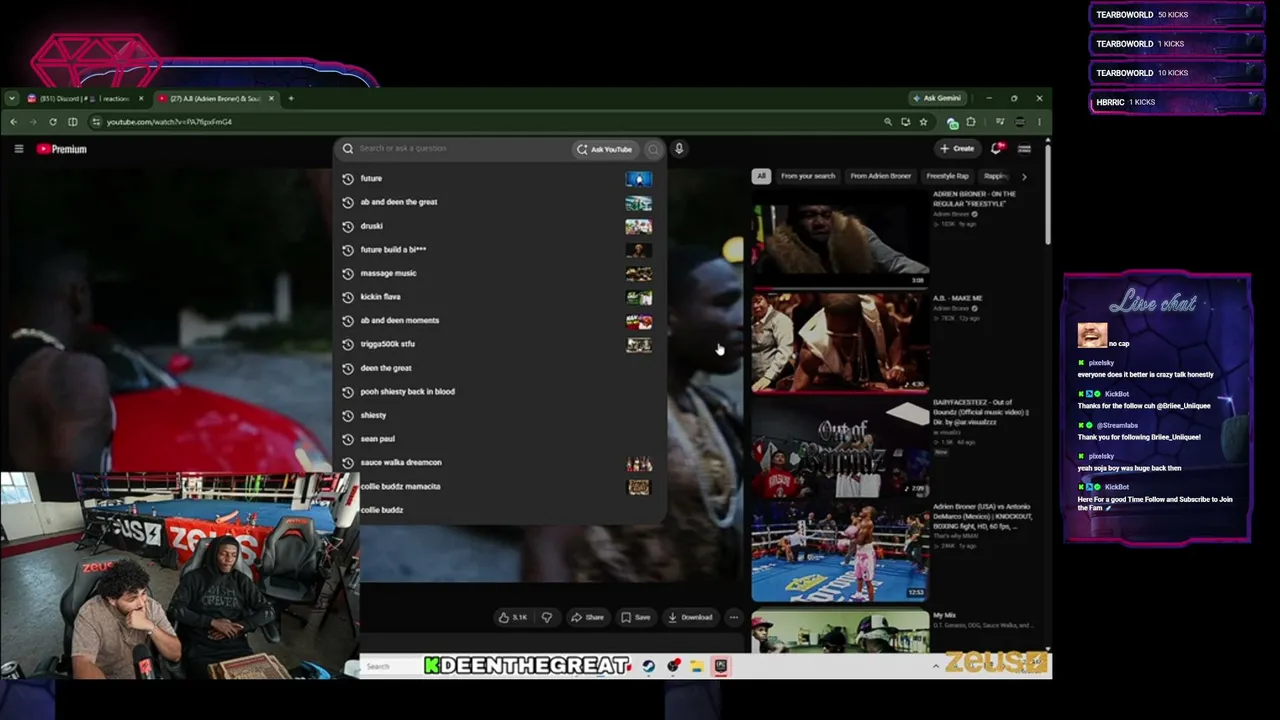Viewport: 1280px width, 720px height.
Task: Open the more actions three-dot menu under the video
Action: click(x=734, y=617)
